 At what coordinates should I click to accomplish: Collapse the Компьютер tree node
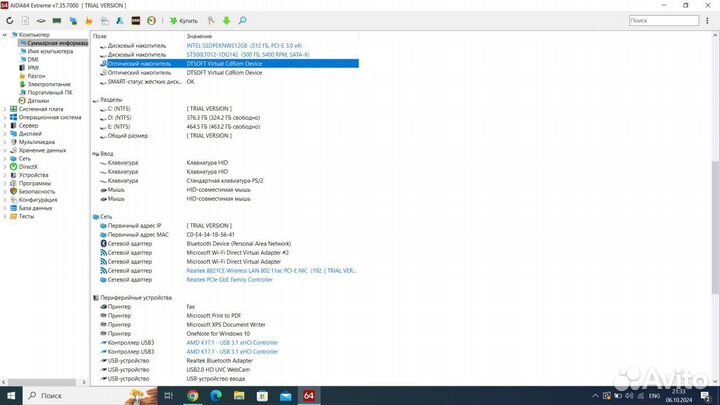[x=5, y=35]
